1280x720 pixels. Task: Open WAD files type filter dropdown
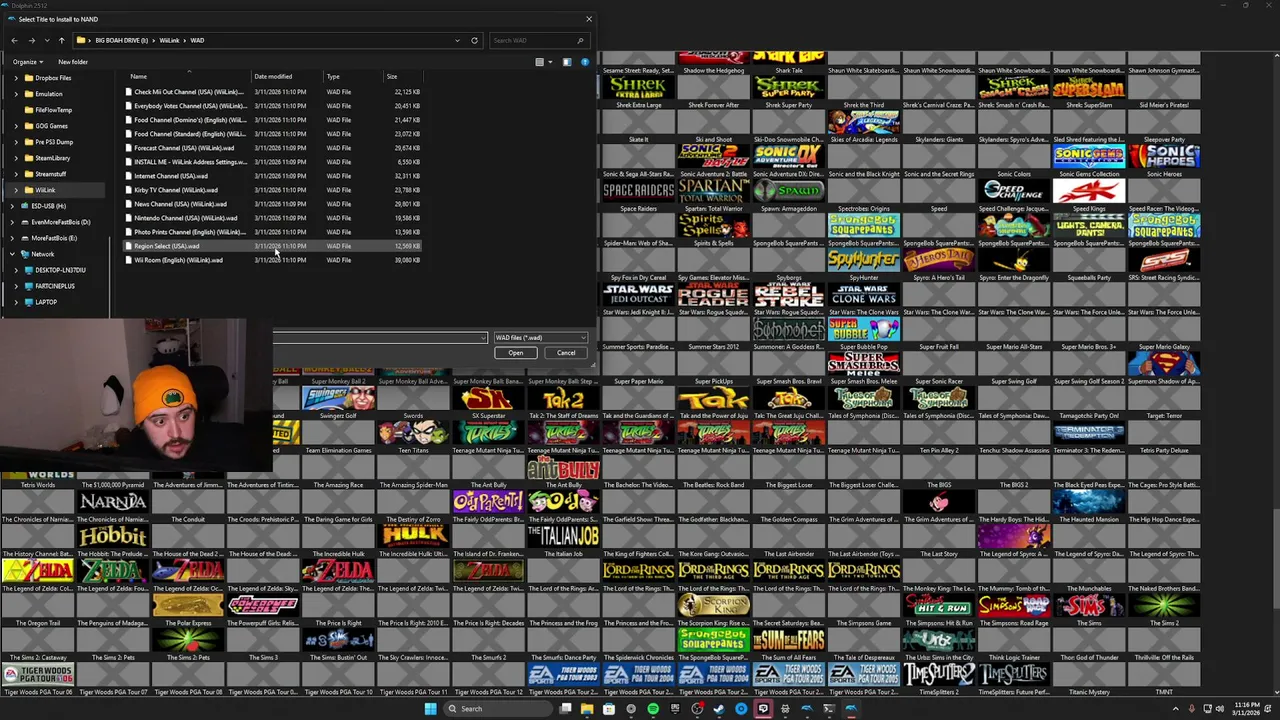coord(540,338)
